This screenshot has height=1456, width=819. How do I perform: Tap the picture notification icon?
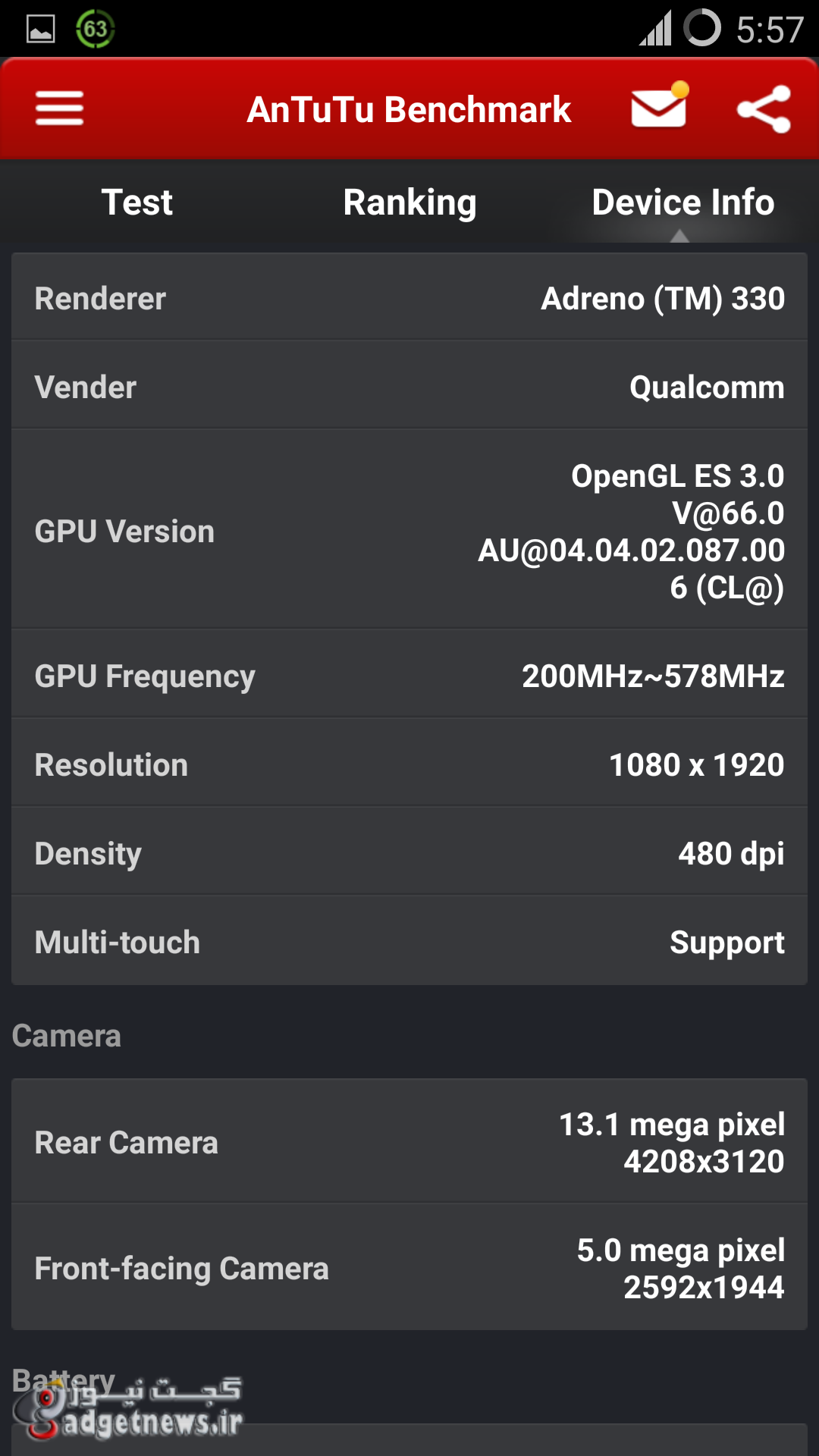[41, 30]
